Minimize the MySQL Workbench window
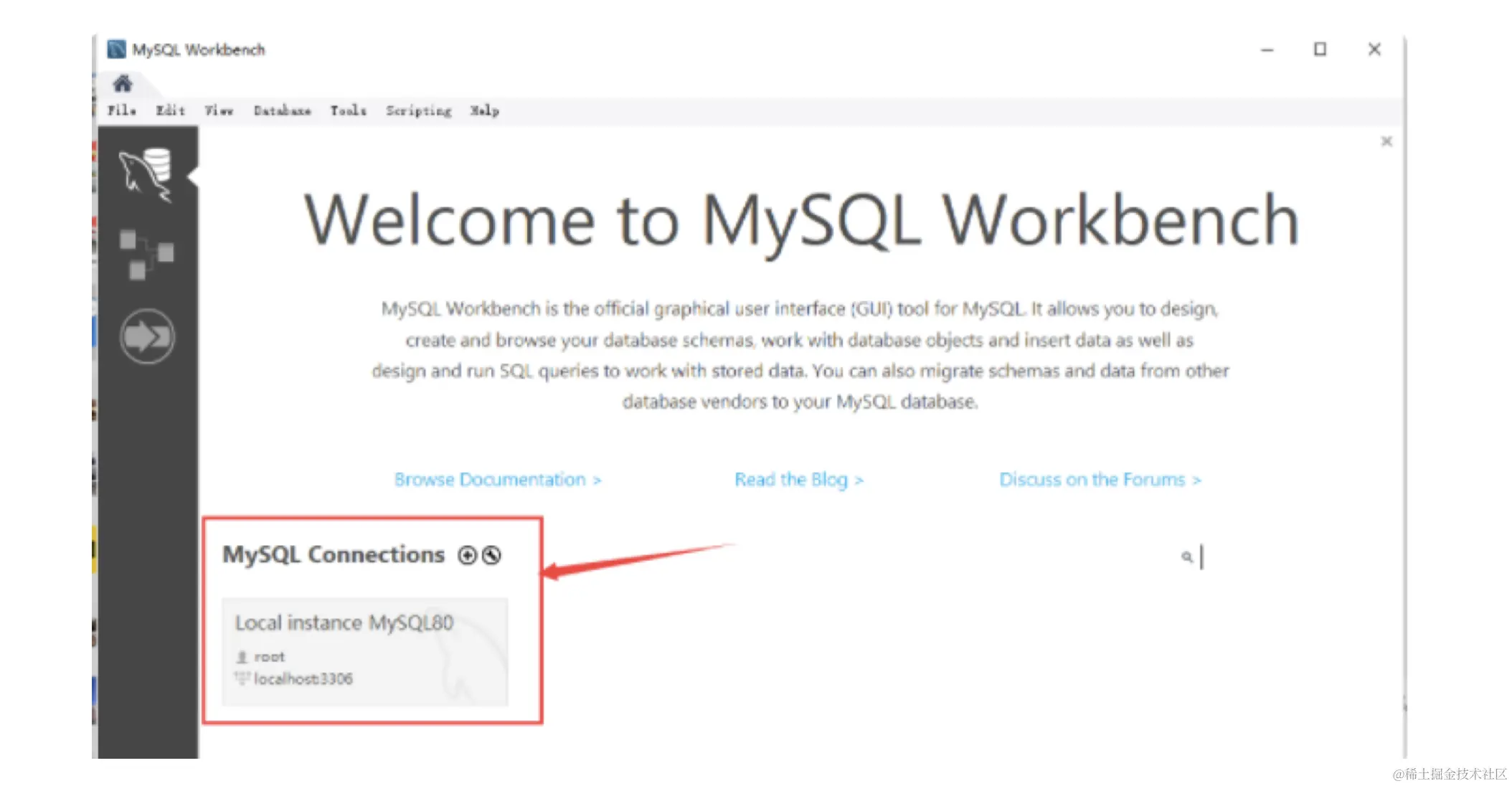 1267,49
